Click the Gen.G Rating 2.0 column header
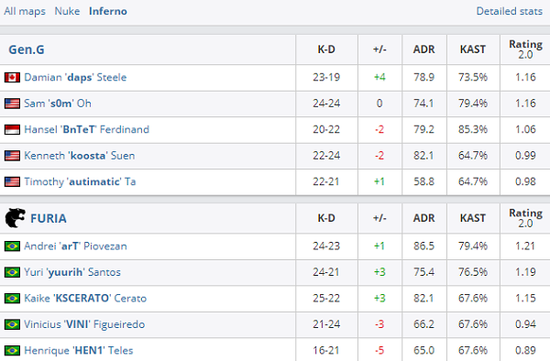This screenshot has height=361, width=550. pos(525,49)
